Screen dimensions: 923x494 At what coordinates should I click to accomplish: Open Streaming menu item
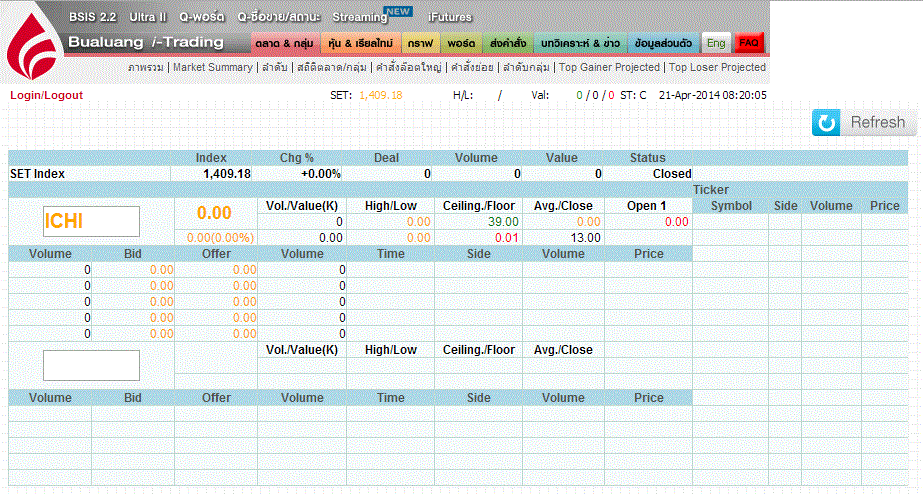pyautogui.click(x=360, y=17)
